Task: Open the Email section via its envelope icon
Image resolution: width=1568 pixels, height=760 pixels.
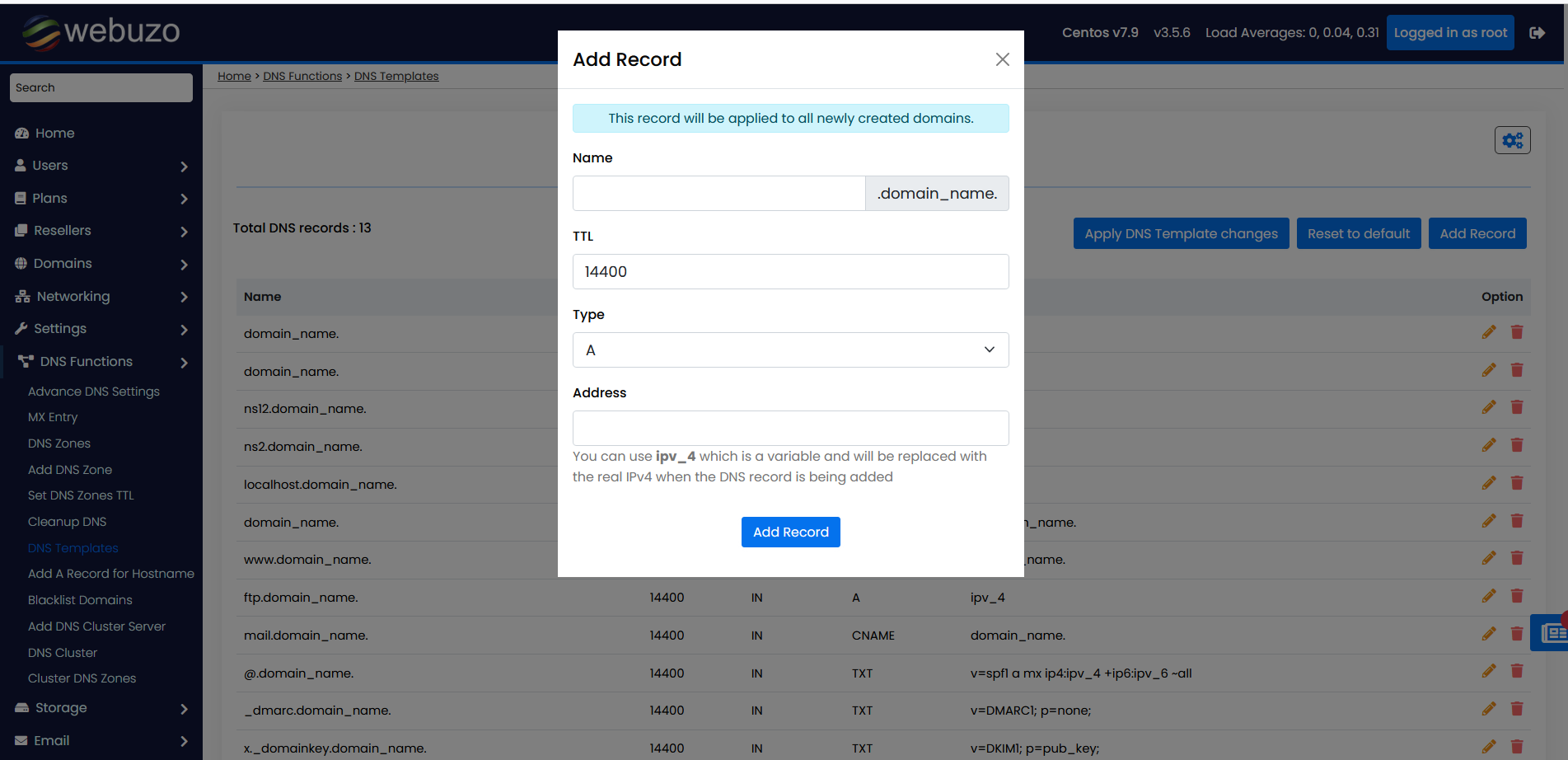Action: tap(21, 740)
